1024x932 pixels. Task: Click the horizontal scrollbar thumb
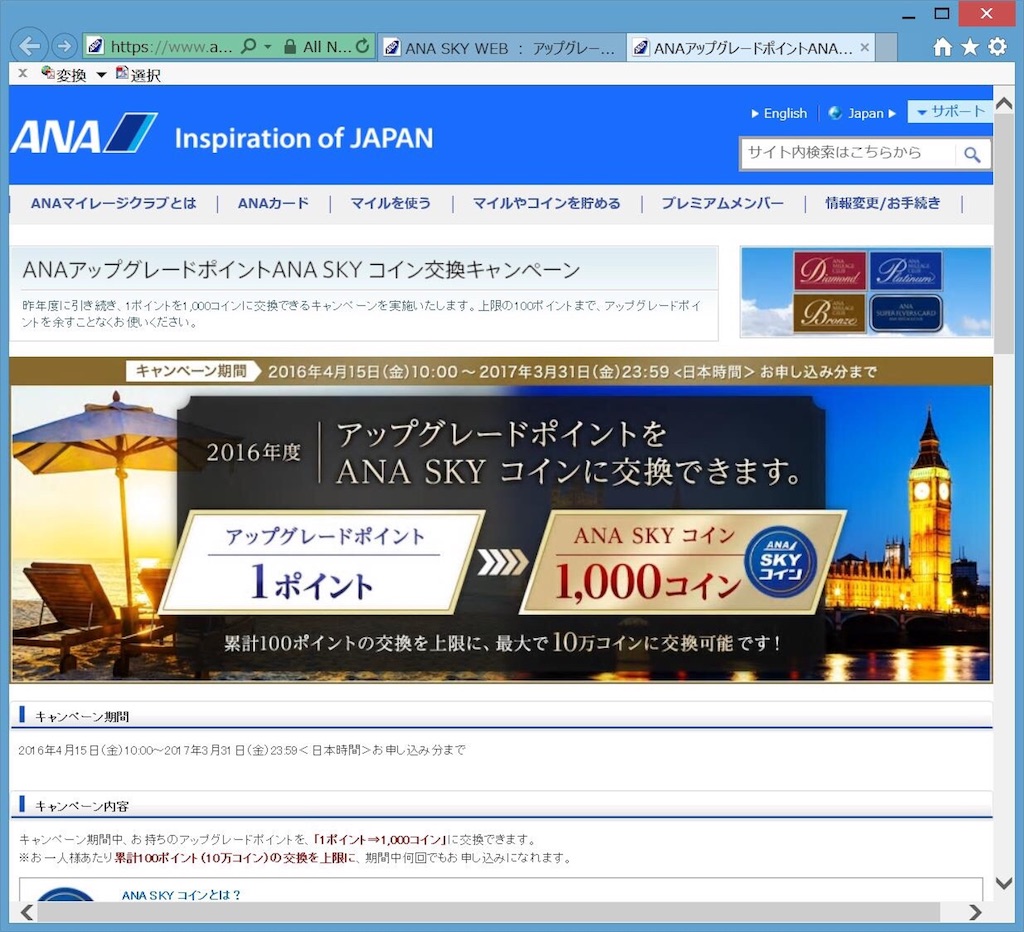488,912
